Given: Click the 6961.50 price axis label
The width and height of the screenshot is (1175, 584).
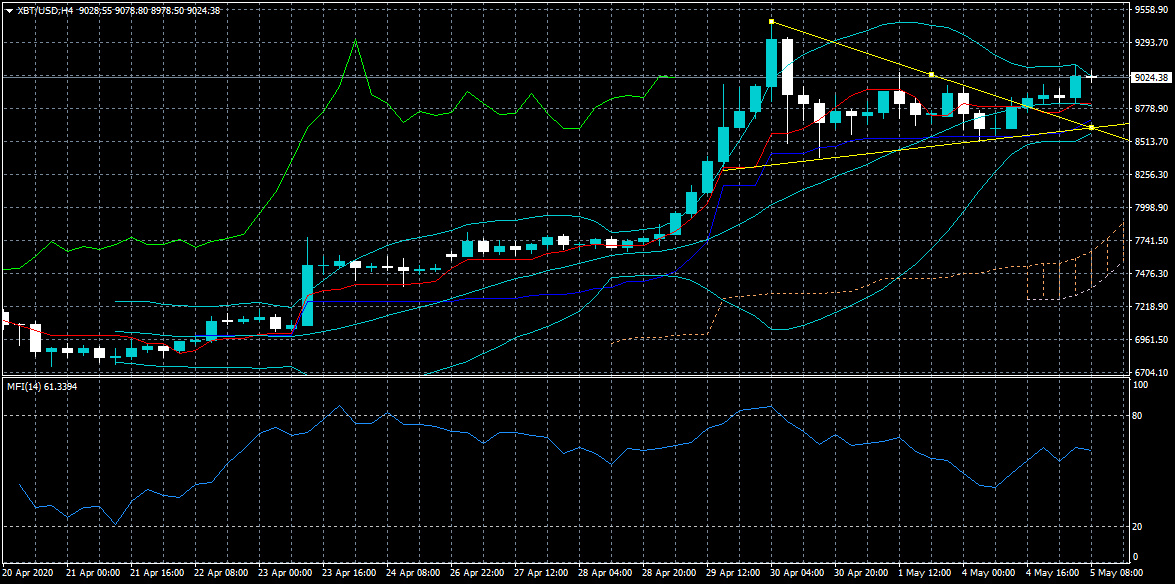Looking at the screenshot, I should pyautogui.click(x=1153, y=340).
